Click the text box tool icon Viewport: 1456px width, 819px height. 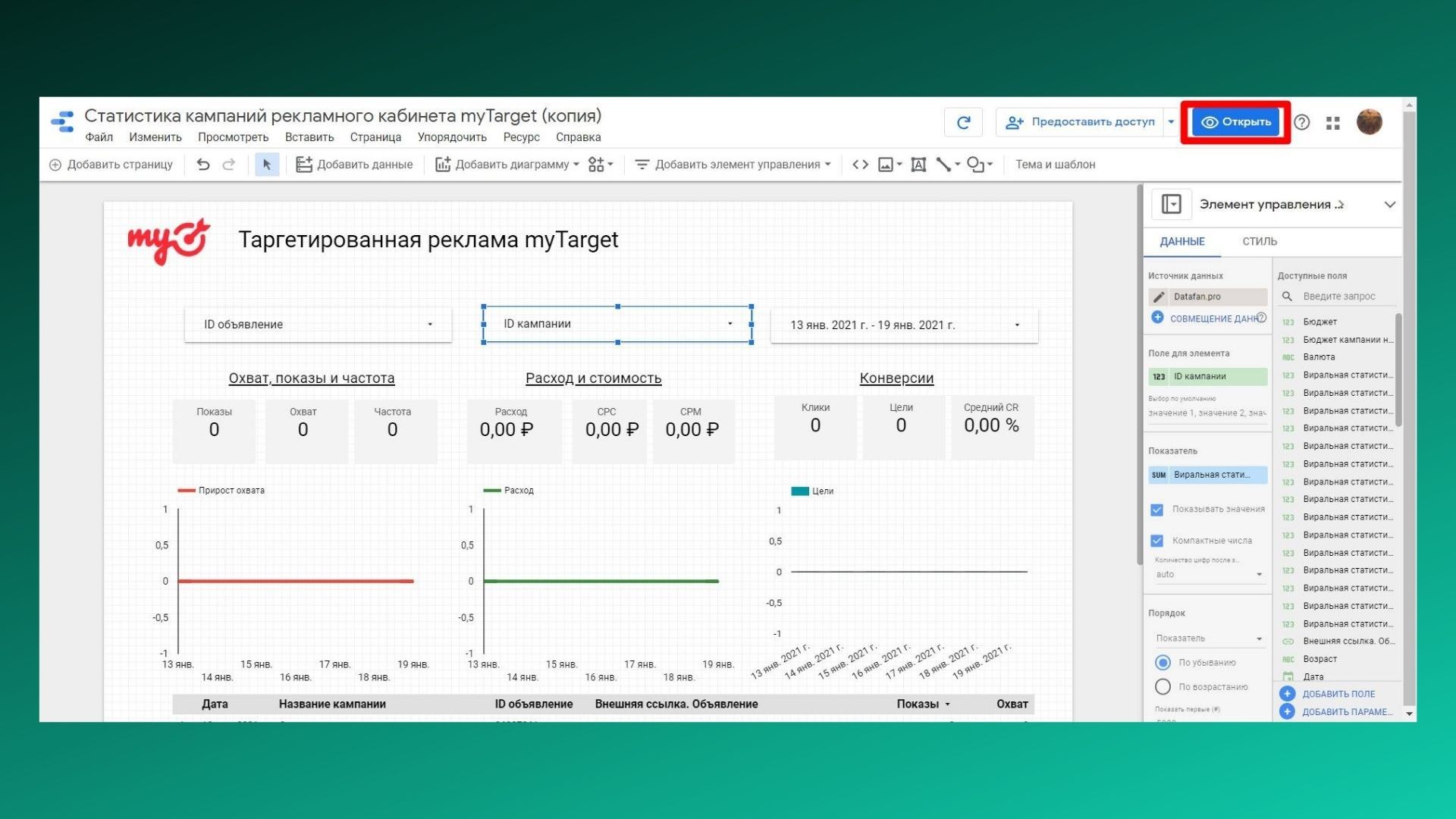918,164
